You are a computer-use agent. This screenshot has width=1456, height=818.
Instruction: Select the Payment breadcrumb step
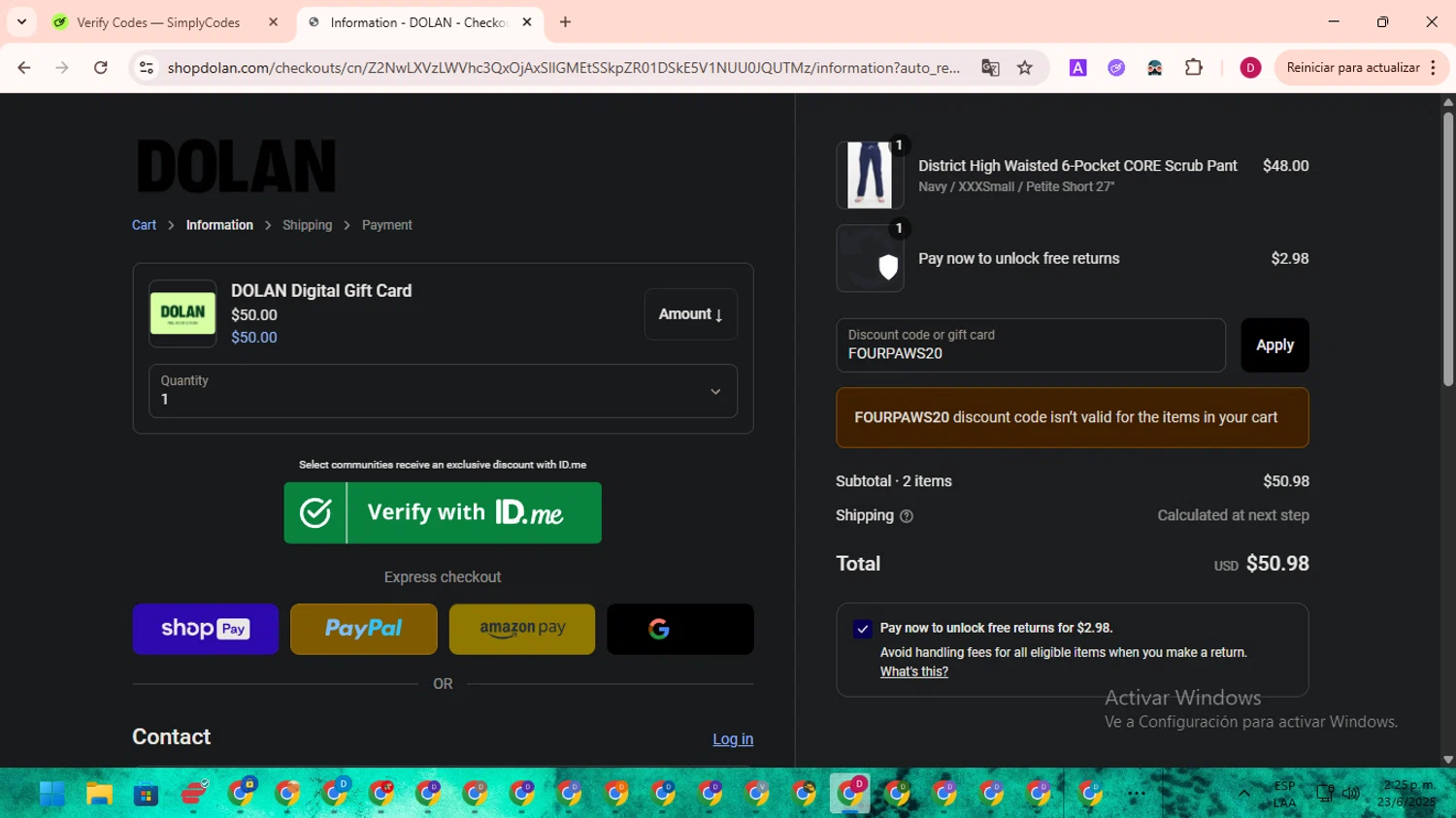tap(386, 225)
